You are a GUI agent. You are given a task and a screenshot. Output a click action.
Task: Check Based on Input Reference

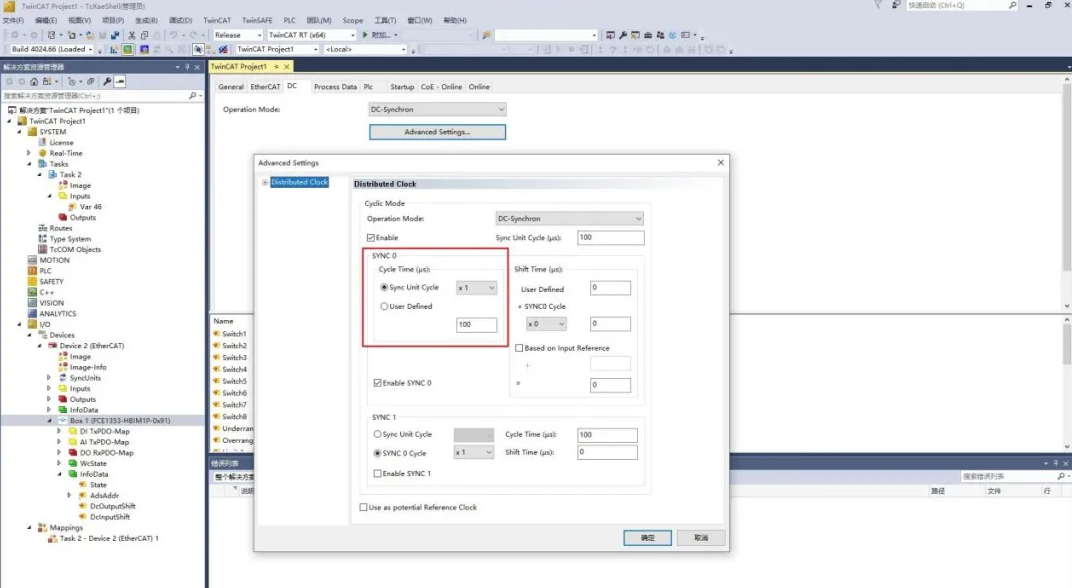(519, 348)
